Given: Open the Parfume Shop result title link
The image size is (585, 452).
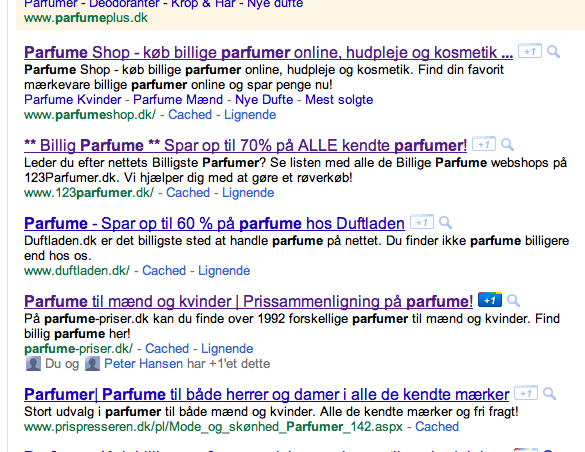Looking at the screenshot, I should (x=269, y=53).
